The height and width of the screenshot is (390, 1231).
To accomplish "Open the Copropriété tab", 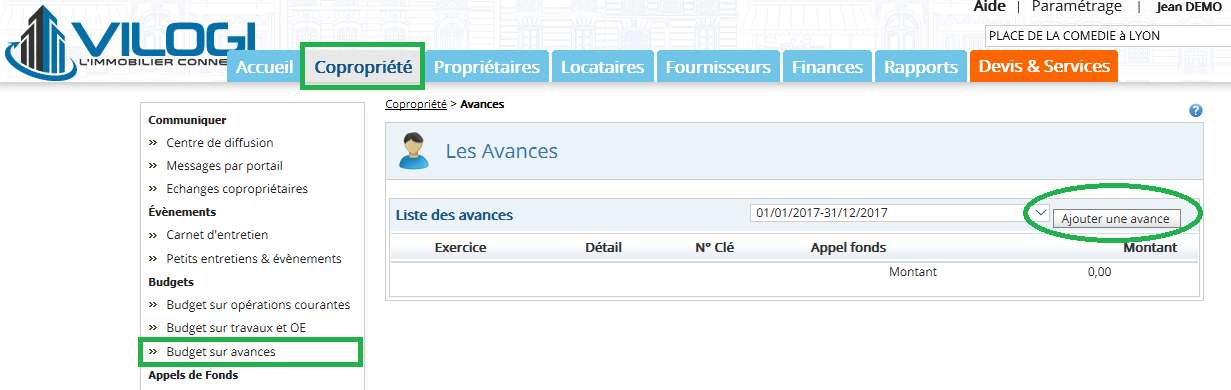I will pyautogui.click(x=363, y=67).
